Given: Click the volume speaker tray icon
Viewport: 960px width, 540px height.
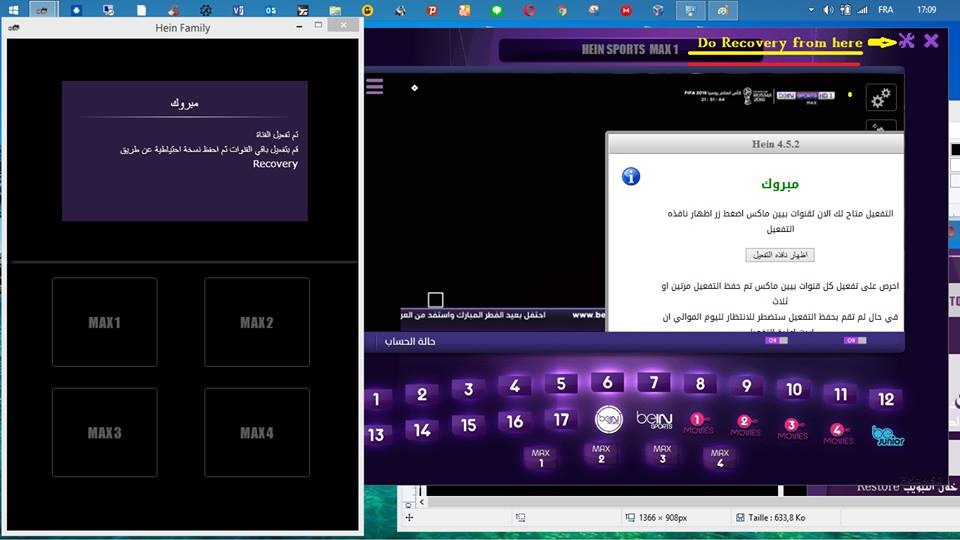Looking at the screenshot, I should 828,10.
